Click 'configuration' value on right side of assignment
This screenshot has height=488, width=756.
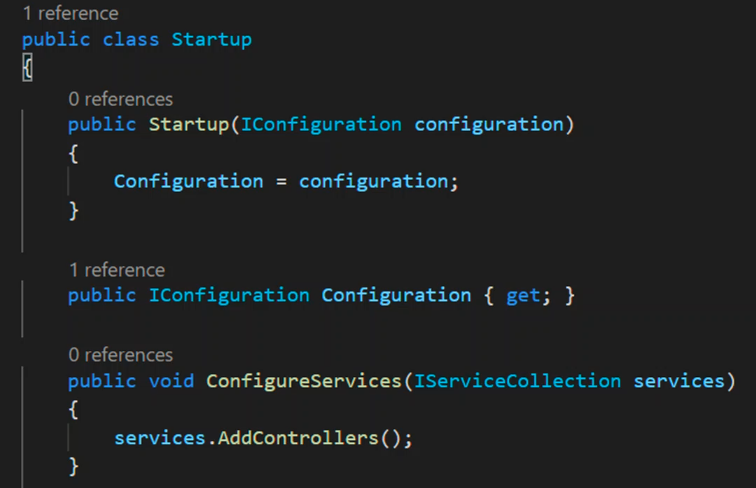(x=374, y=182)
